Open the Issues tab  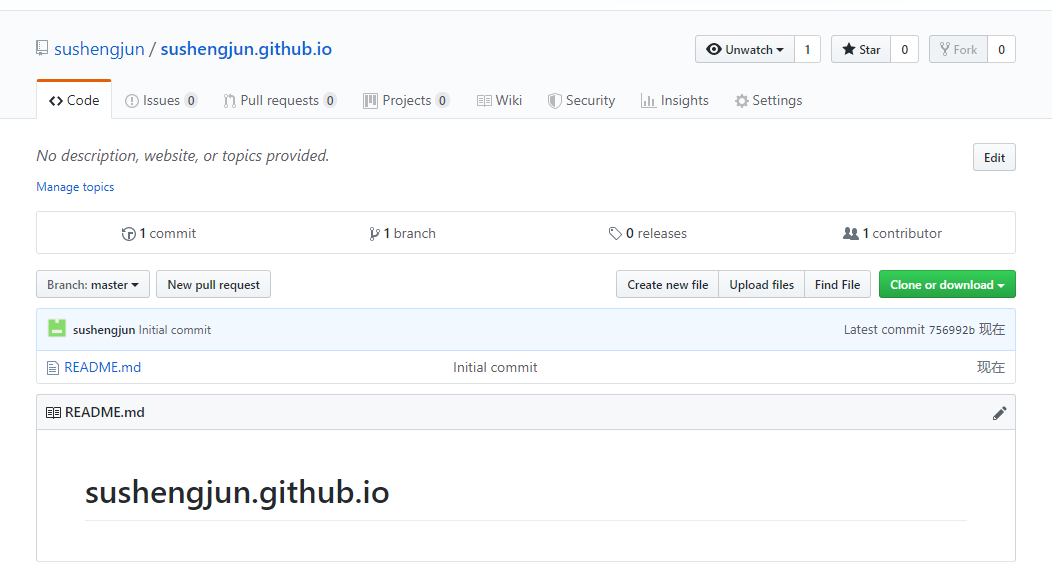(161, 101)
